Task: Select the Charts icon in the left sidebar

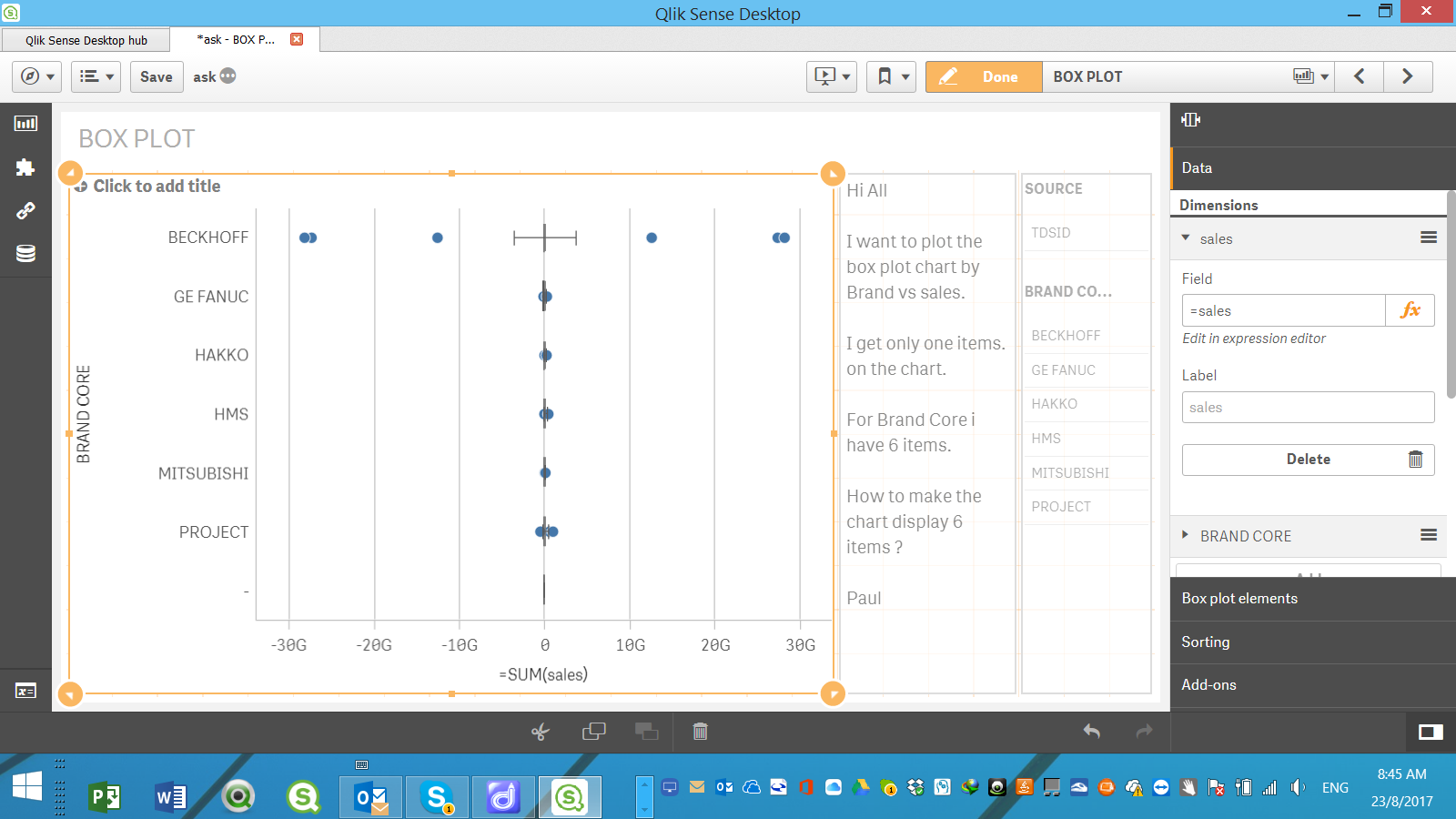Action: coord(25,123)
